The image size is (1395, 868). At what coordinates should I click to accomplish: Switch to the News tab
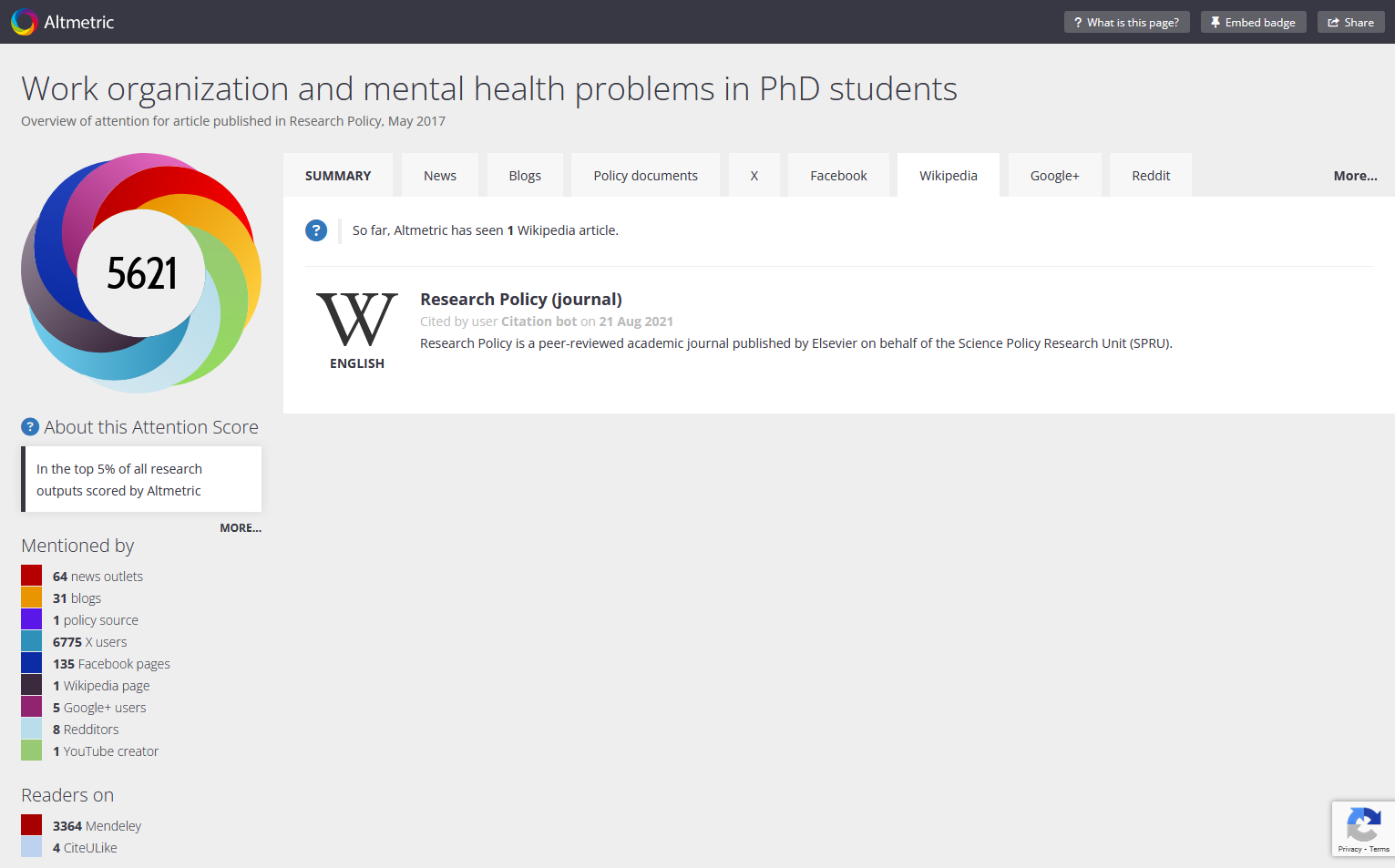pos(440,175)
